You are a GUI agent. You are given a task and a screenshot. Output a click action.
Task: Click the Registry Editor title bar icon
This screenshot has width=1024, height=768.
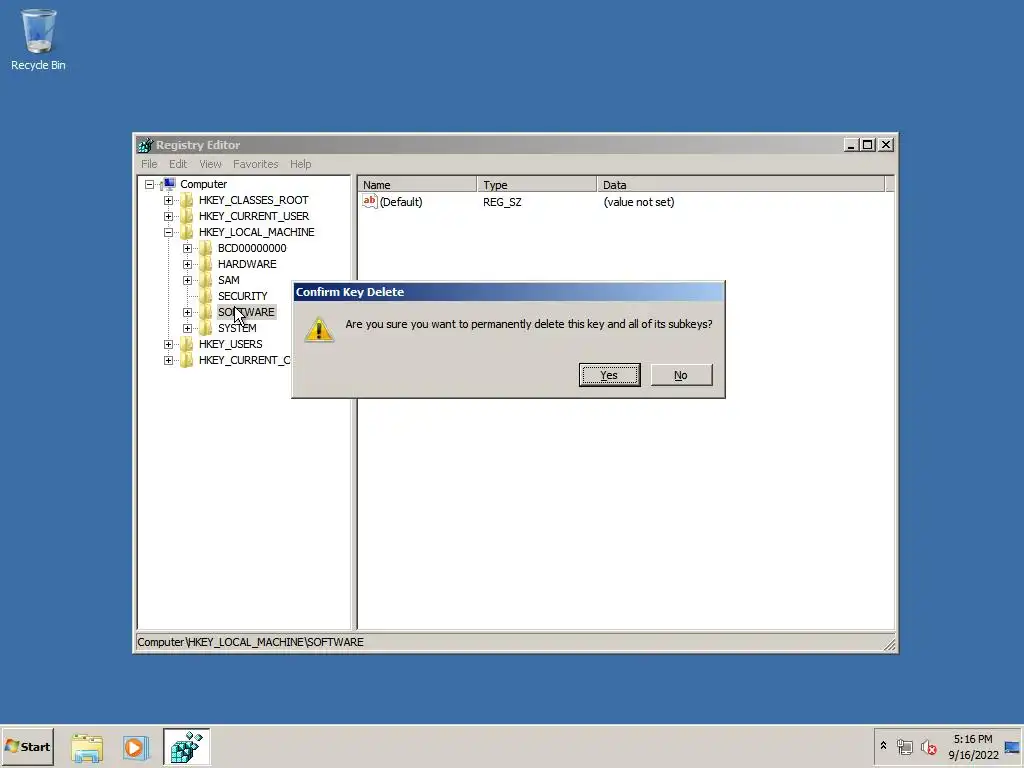pos(145,145)
